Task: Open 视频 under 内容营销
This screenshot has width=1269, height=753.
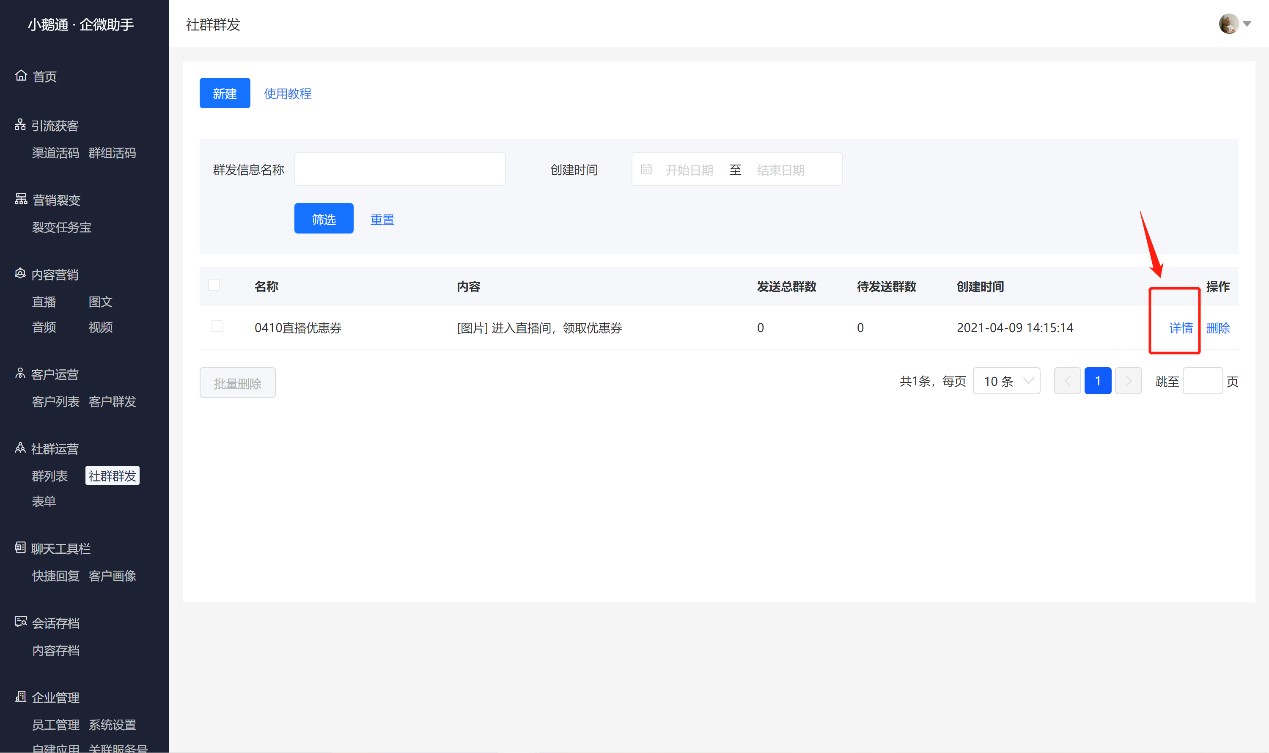Action: tap(100, 327)
